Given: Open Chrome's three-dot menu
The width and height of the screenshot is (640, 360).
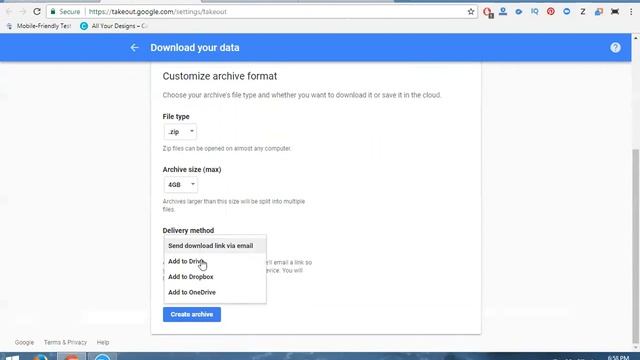Looking at the screenshot, I should (x=631, y=12).
